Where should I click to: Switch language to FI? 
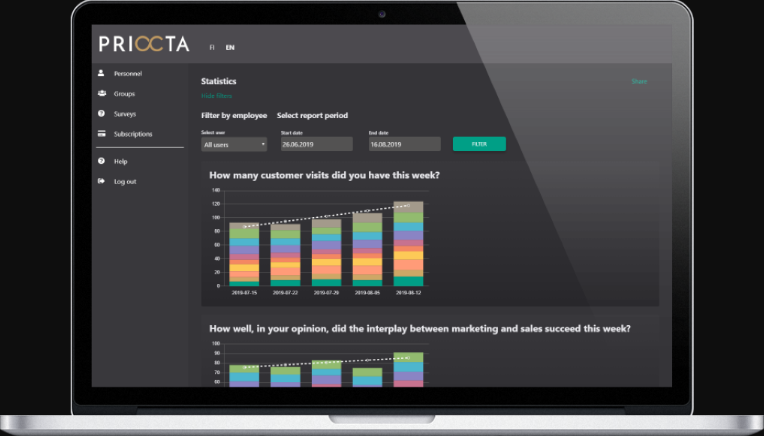coord(212,47)
